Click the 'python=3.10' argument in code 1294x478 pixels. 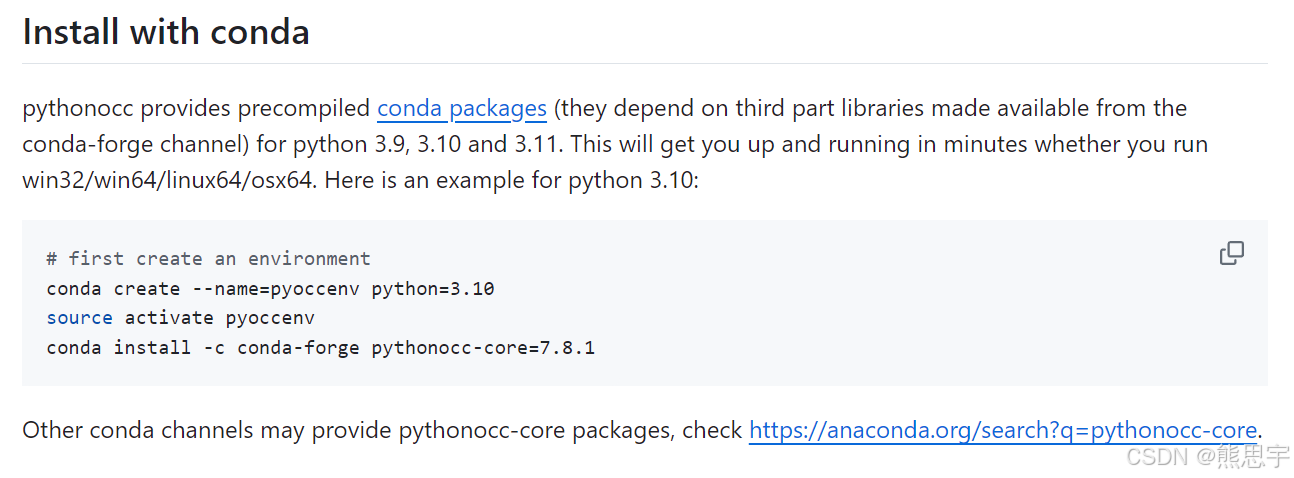(x=433, y=289)
